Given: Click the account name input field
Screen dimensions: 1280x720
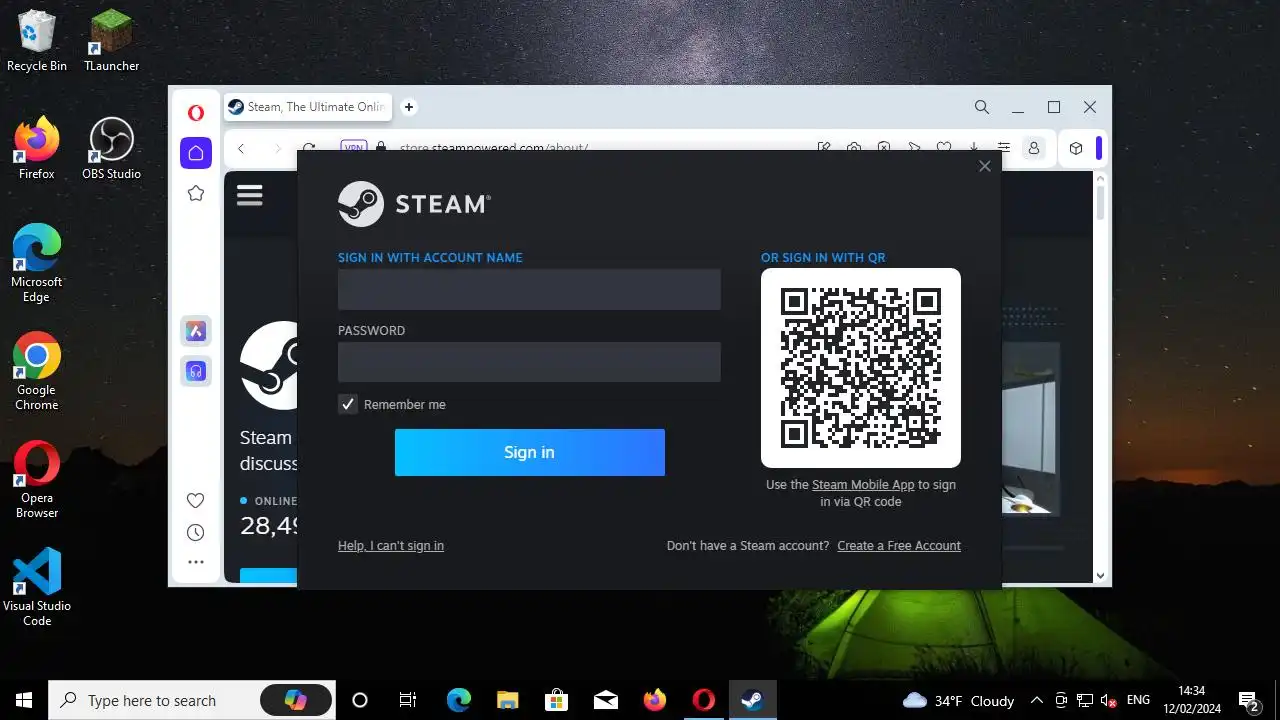Looking at the screenshot, I should click(529, 289).
